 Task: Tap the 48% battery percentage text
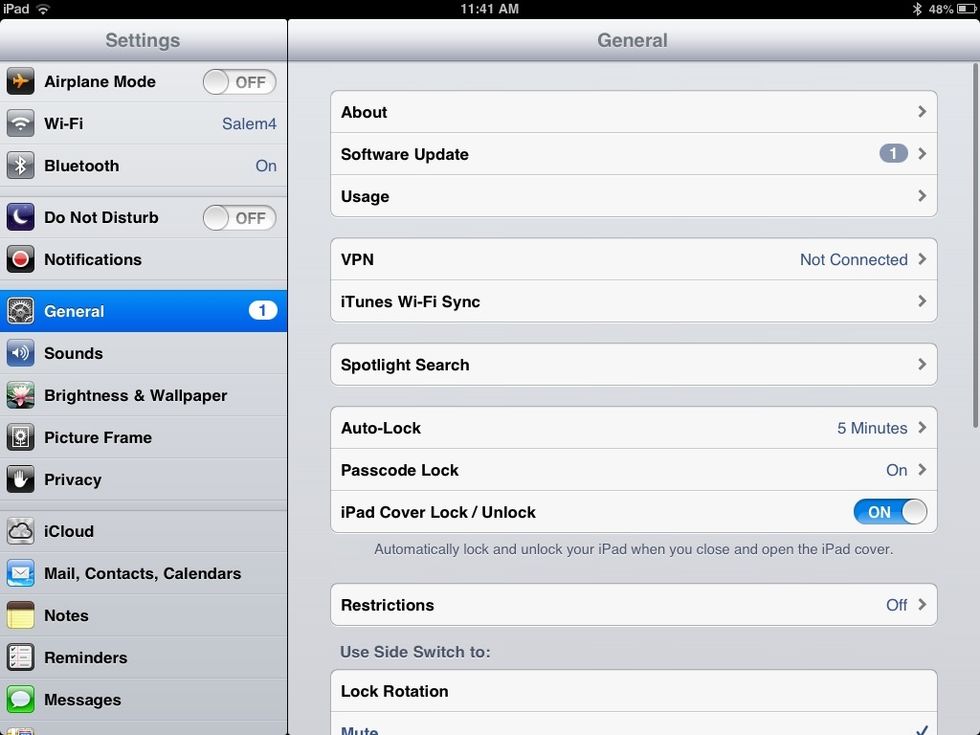pyautogui.click(x=941, y=9)
